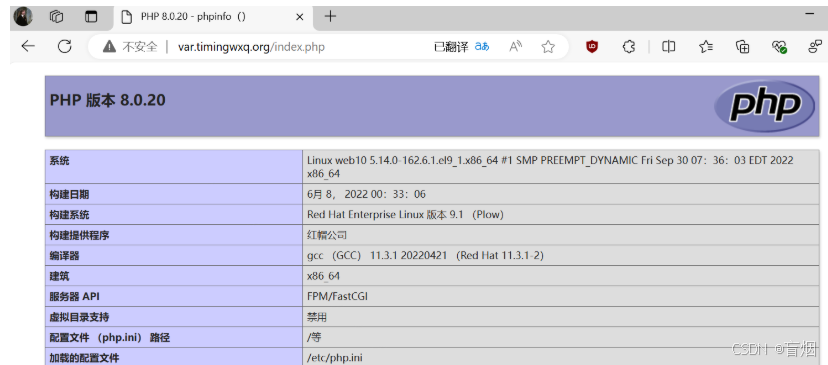
Task: Open browser essentials heart icon
Action: pos(779,47)
